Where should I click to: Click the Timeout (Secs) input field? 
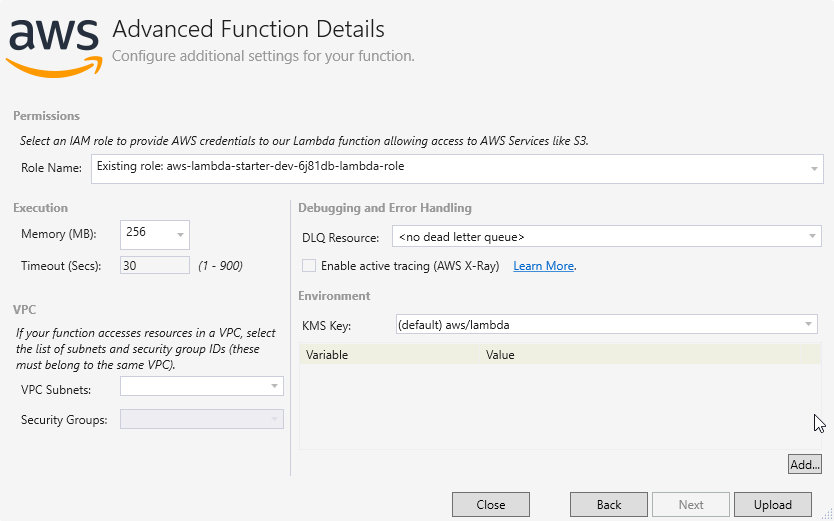[155, 265]
